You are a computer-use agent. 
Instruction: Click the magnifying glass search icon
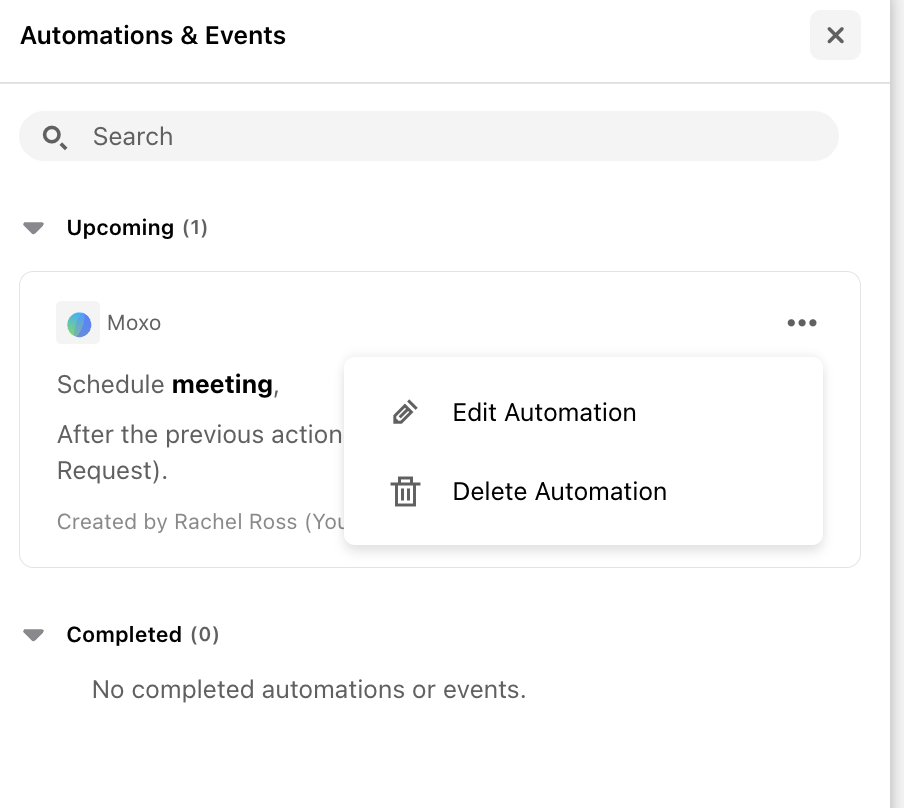[54, 137]
